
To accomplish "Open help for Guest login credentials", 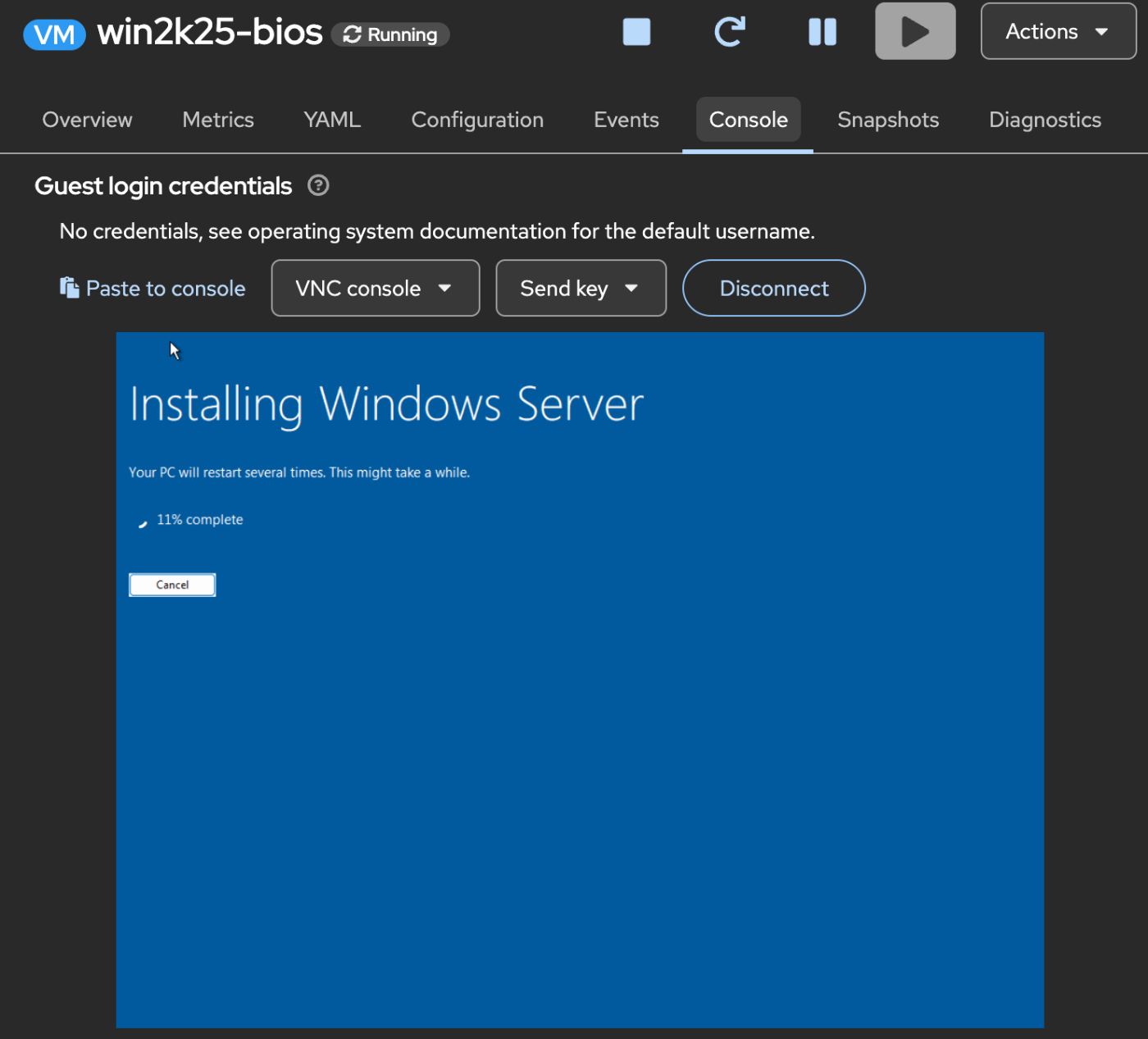I will click(318, 185).
